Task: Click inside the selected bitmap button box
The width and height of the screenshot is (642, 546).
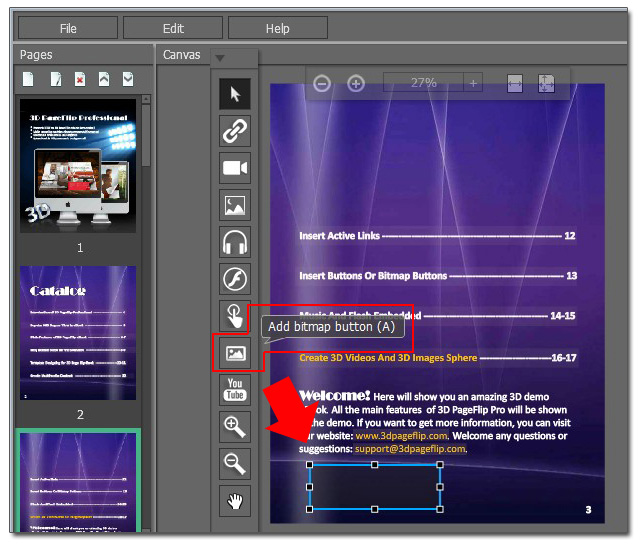Action: click(x=374, y=487)
